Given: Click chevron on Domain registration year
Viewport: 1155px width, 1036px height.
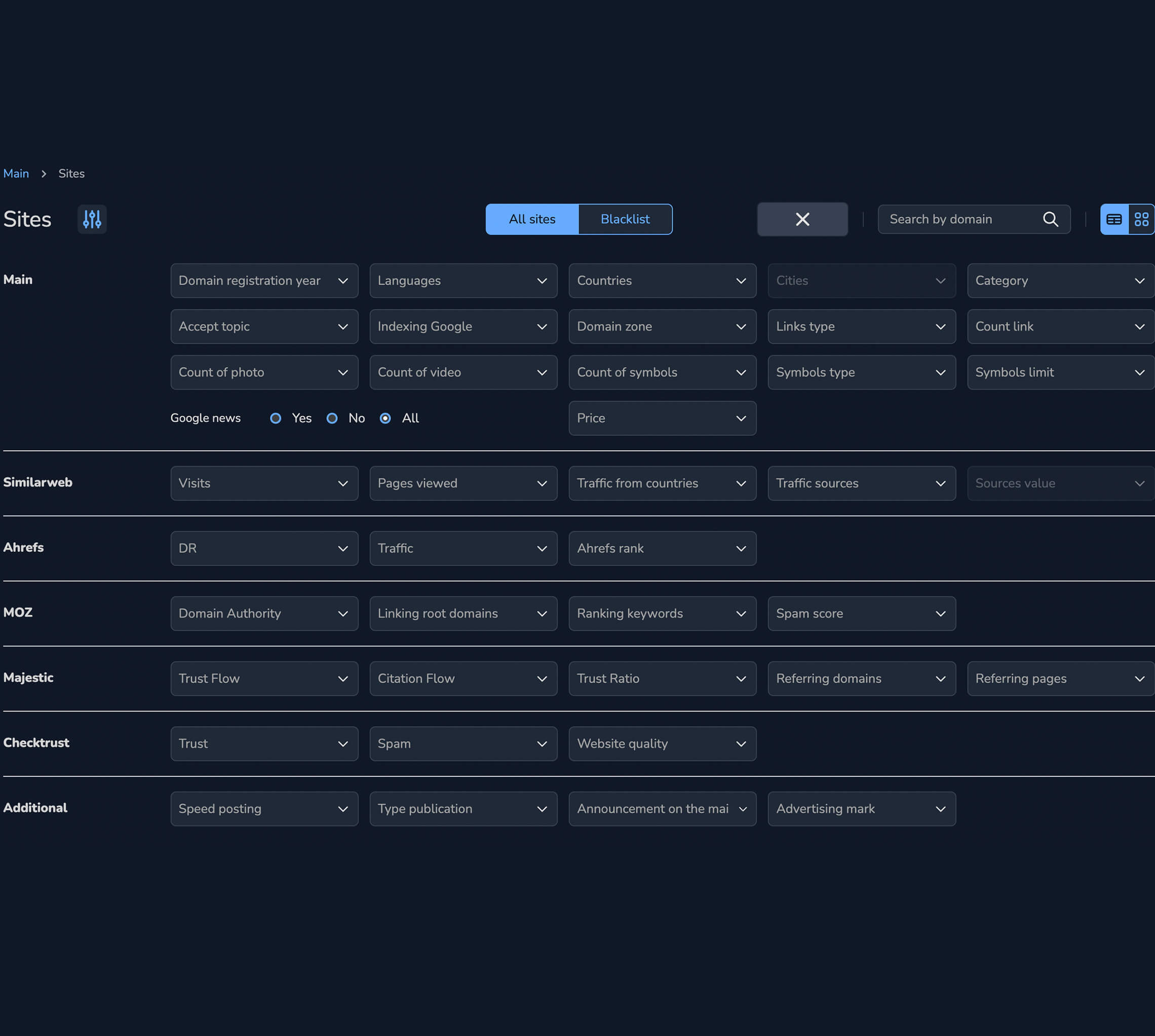Looking at the screenshot, I should [x=343, y=281].
